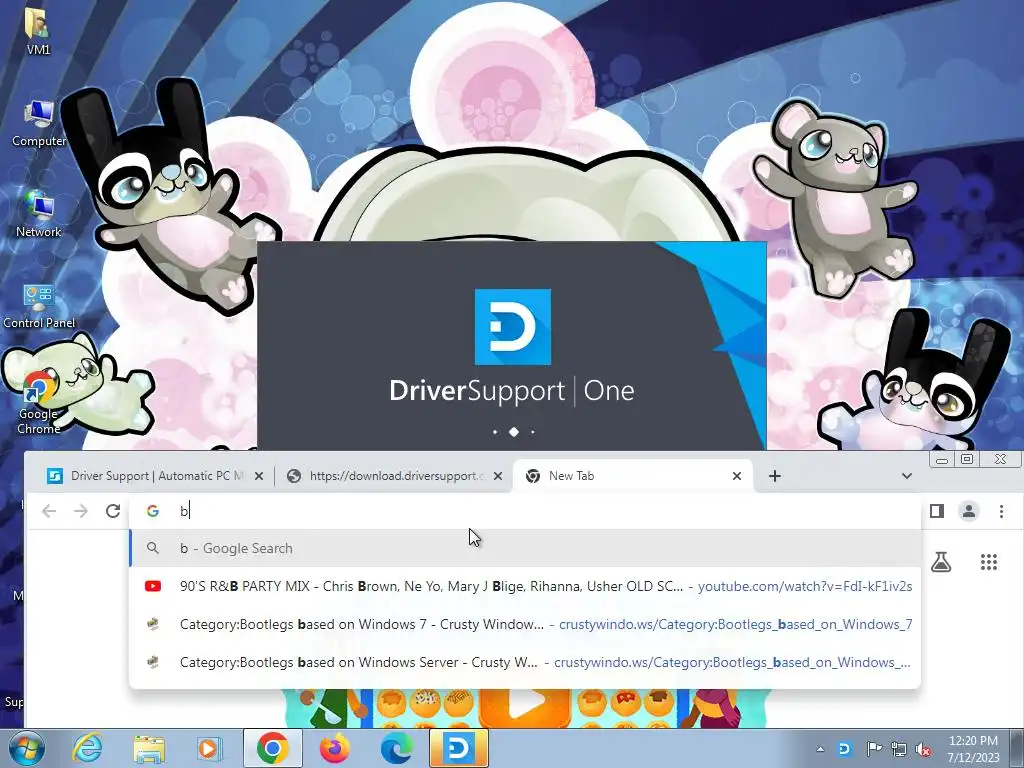Viewport: 1024px width, 768px height.
Task: Click the Chrome back arrow
Action: tap(49, 511)
